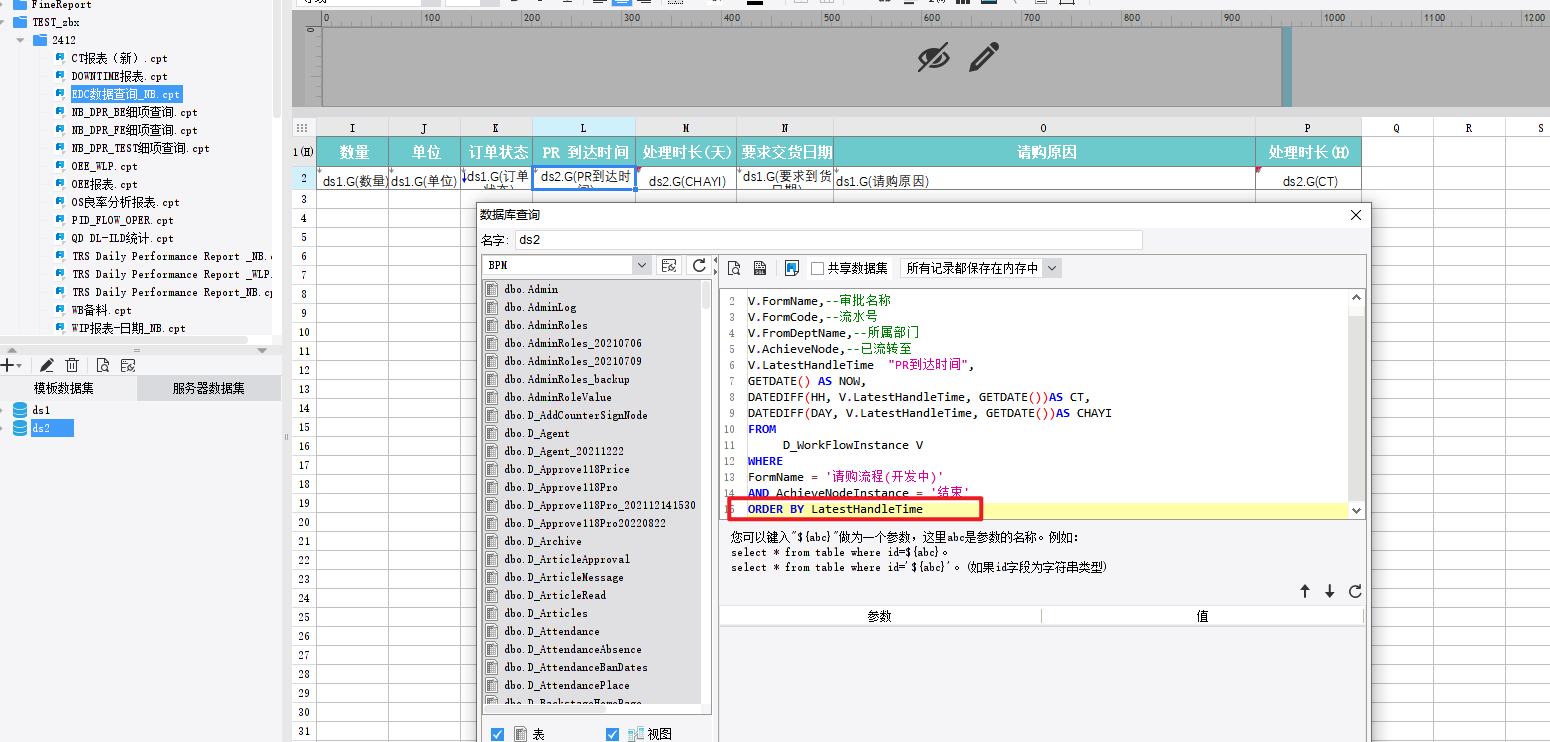Open the 所有记录都保存在内存中 dropdown
This screenshot has width=1550, height=742.
click(x=980, y=268)
